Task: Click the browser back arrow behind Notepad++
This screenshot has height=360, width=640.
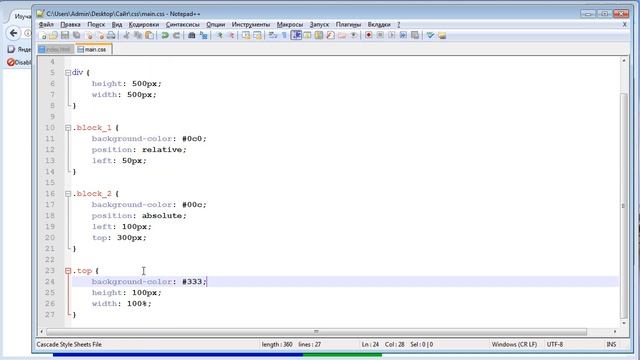Action: [x=13, y=33]
